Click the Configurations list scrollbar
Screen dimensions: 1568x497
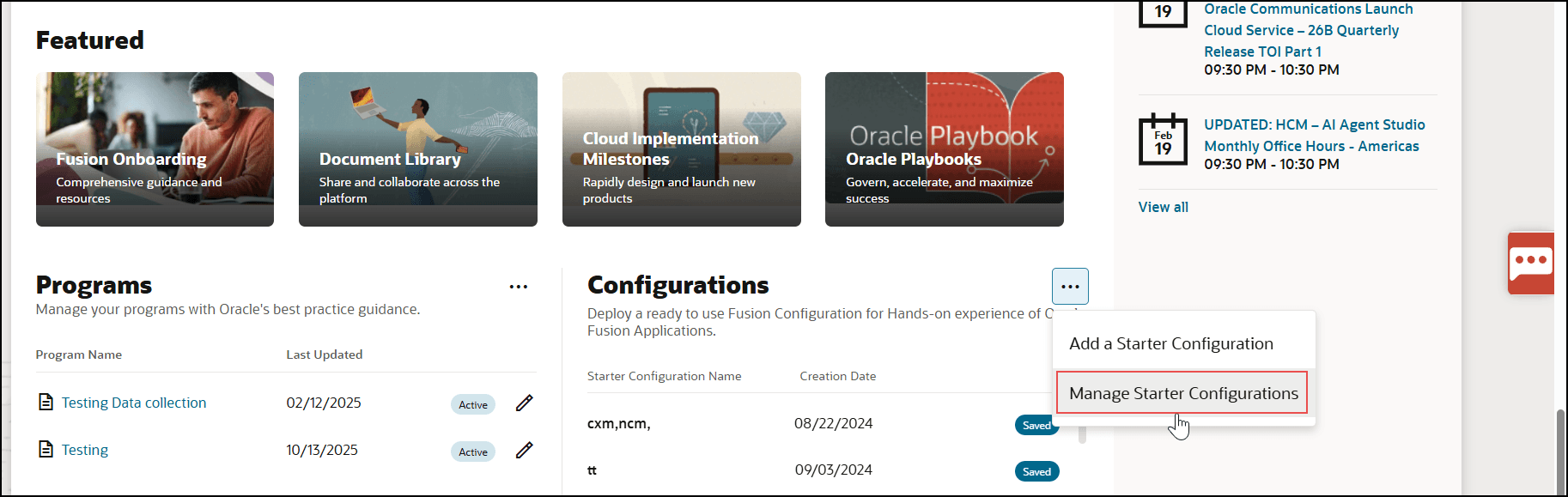[x=1082, y=433]
